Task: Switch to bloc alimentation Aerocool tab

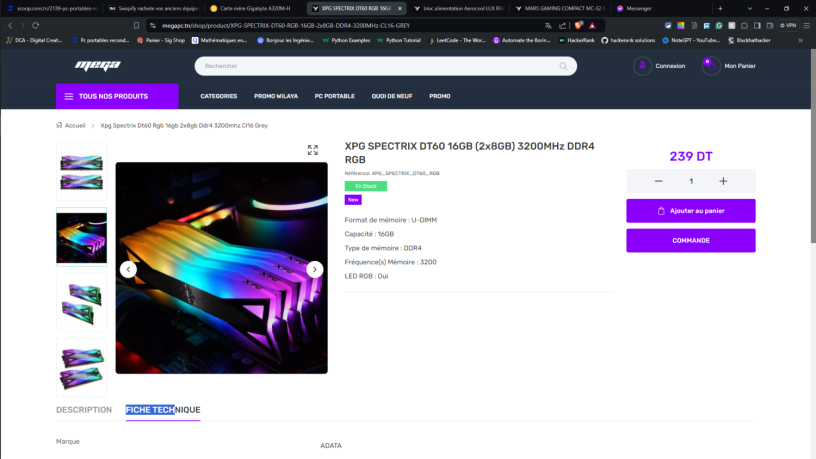Action: [459, 8]
